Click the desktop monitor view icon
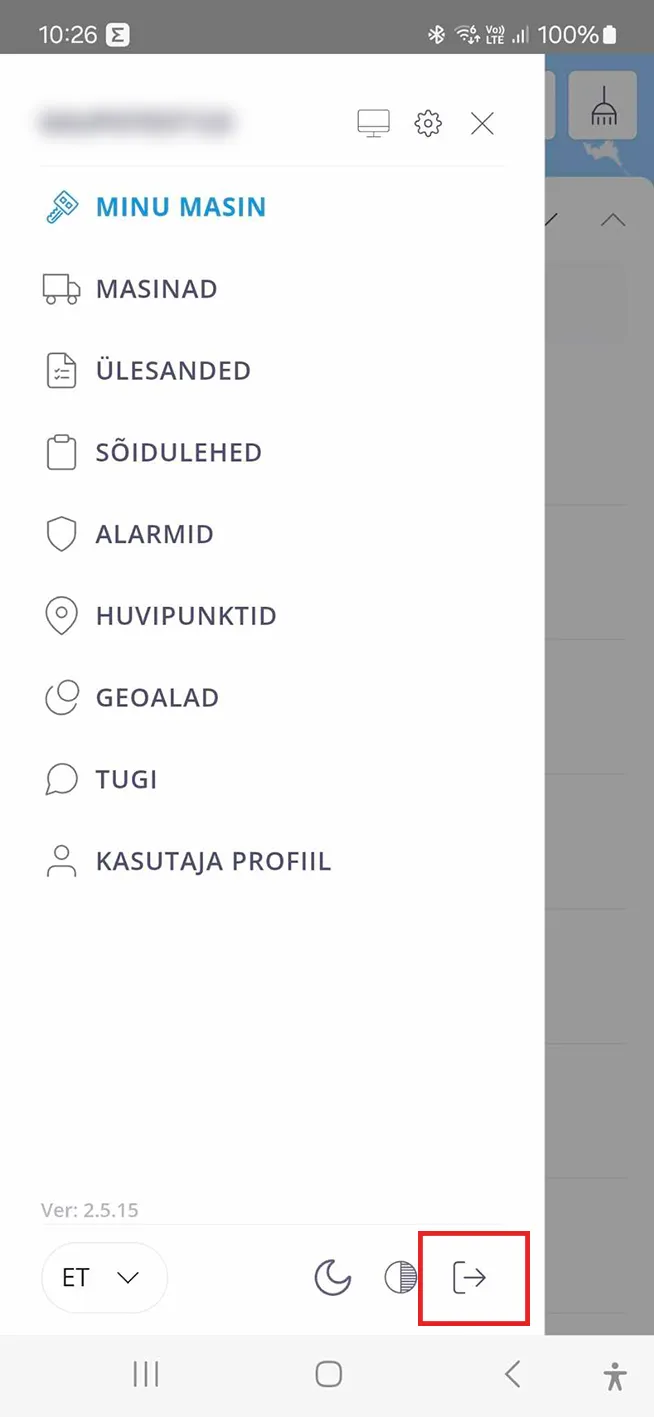Image resolution: width=654 pixels, height=1417 pixels. click(x=373, y=123)
